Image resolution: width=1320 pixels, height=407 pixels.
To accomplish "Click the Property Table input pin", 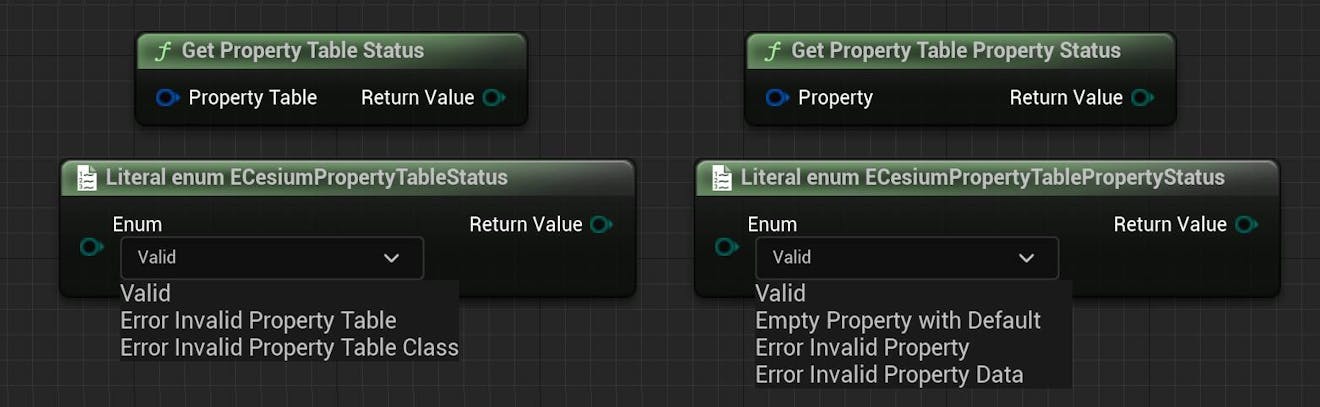I will pyautogui.click(x=168, y=98).
